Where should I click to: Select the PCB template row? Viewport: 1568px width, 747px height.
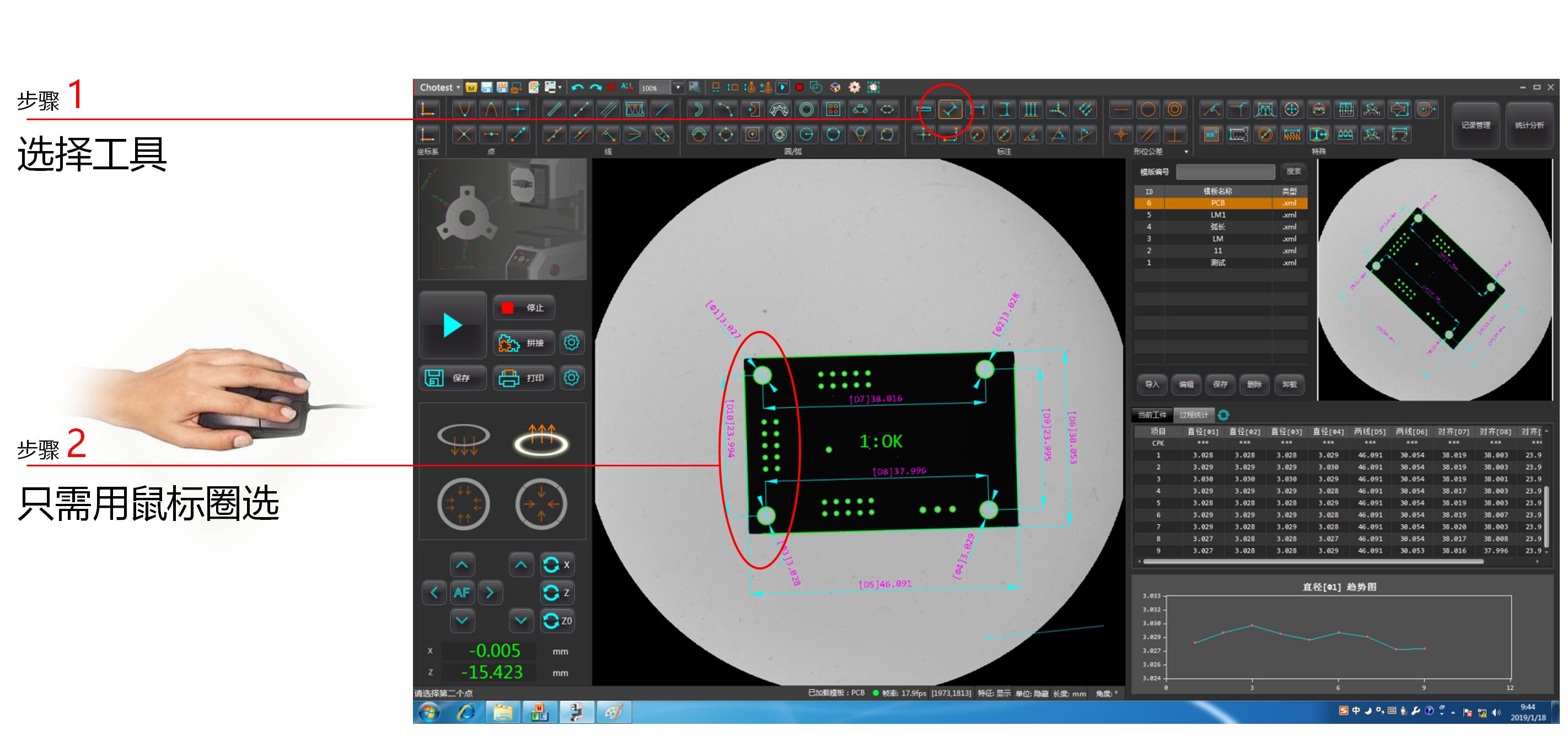[1221, 203]
